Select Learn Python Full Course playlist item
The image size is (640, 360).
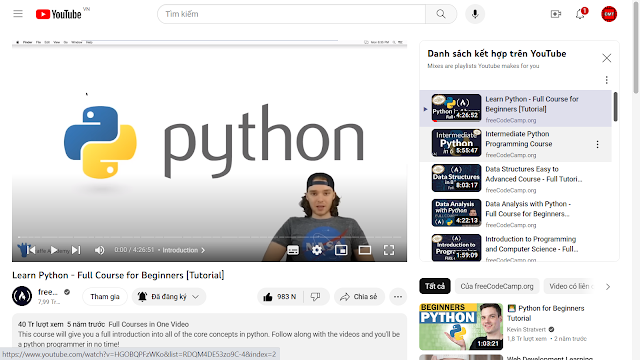point(516,109)
